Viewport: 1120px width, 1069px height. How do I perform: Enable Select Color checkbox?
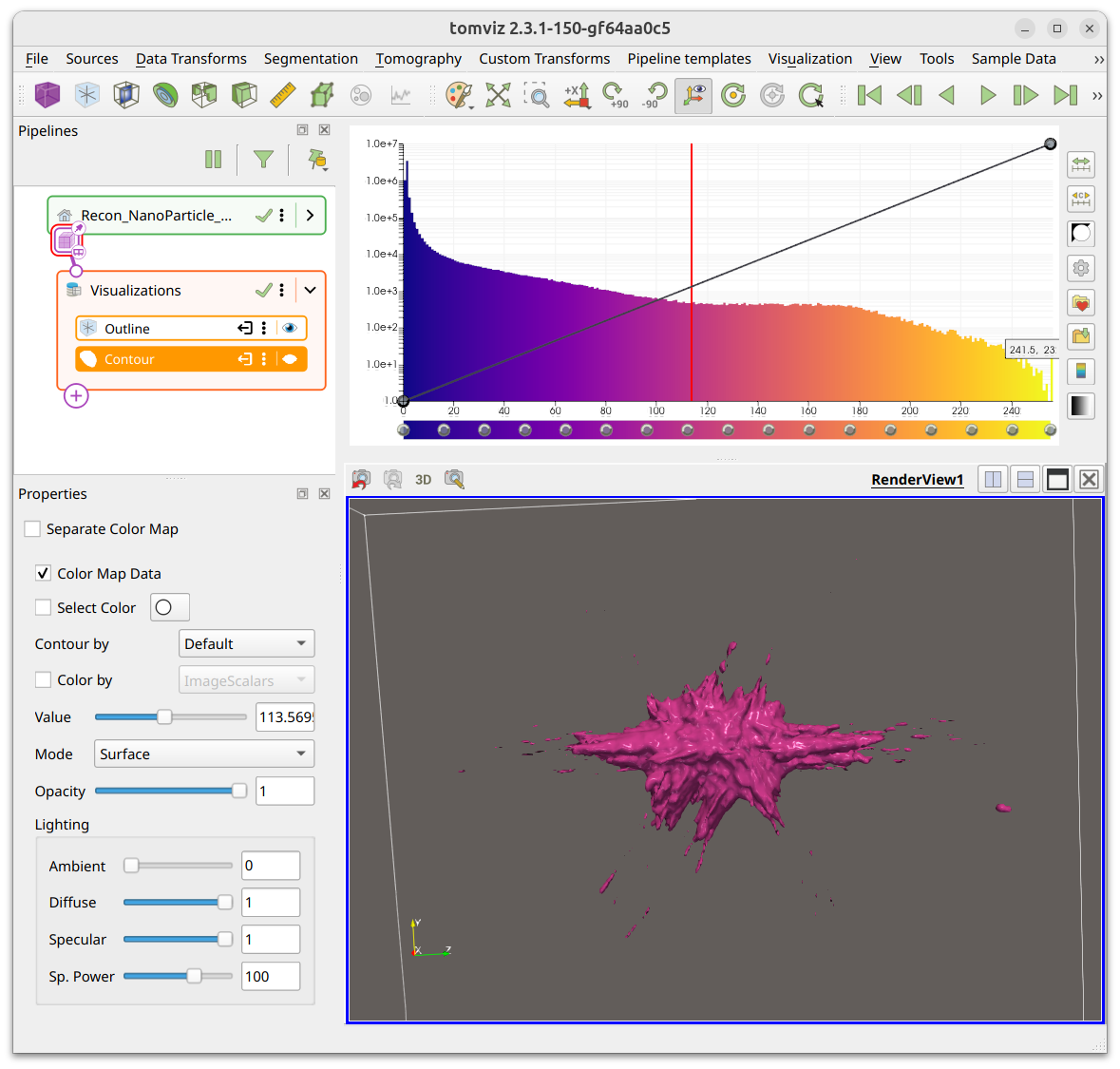(43, 607)
